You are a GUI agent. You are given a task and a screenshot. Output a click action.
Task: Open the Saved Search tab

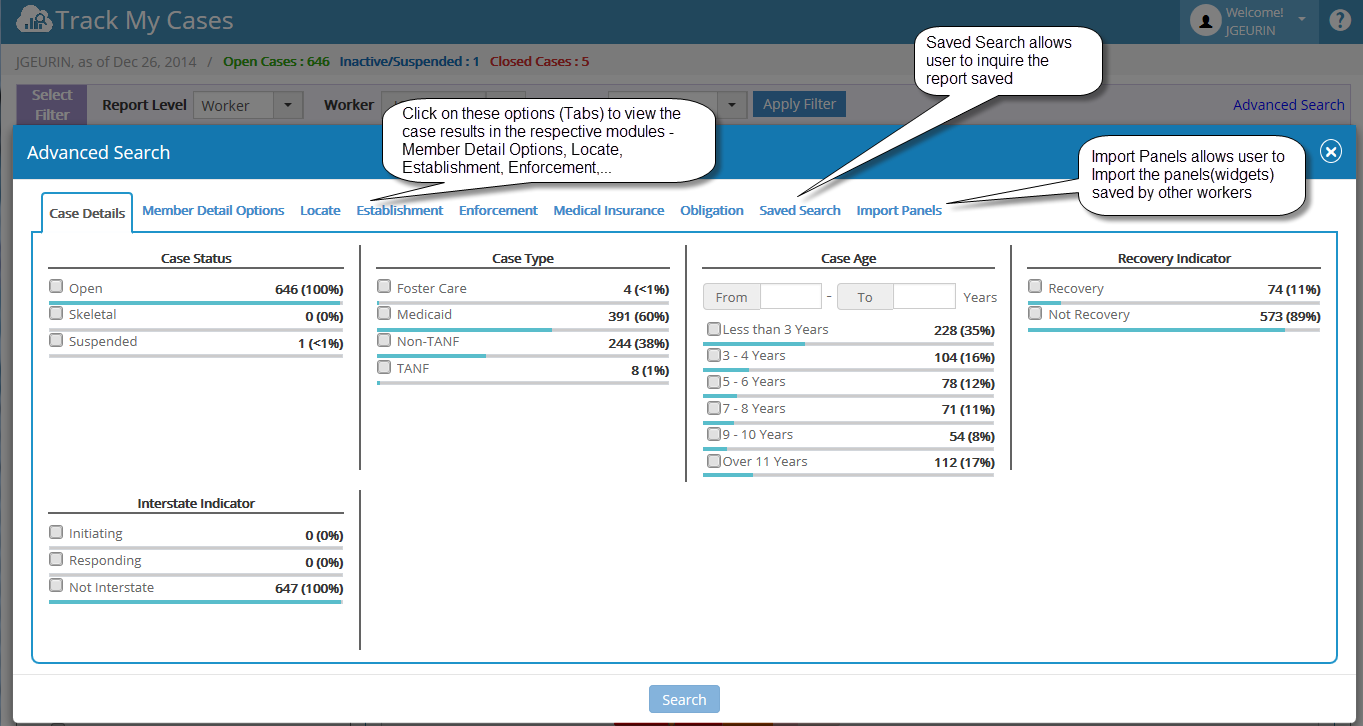coord(800,210)
